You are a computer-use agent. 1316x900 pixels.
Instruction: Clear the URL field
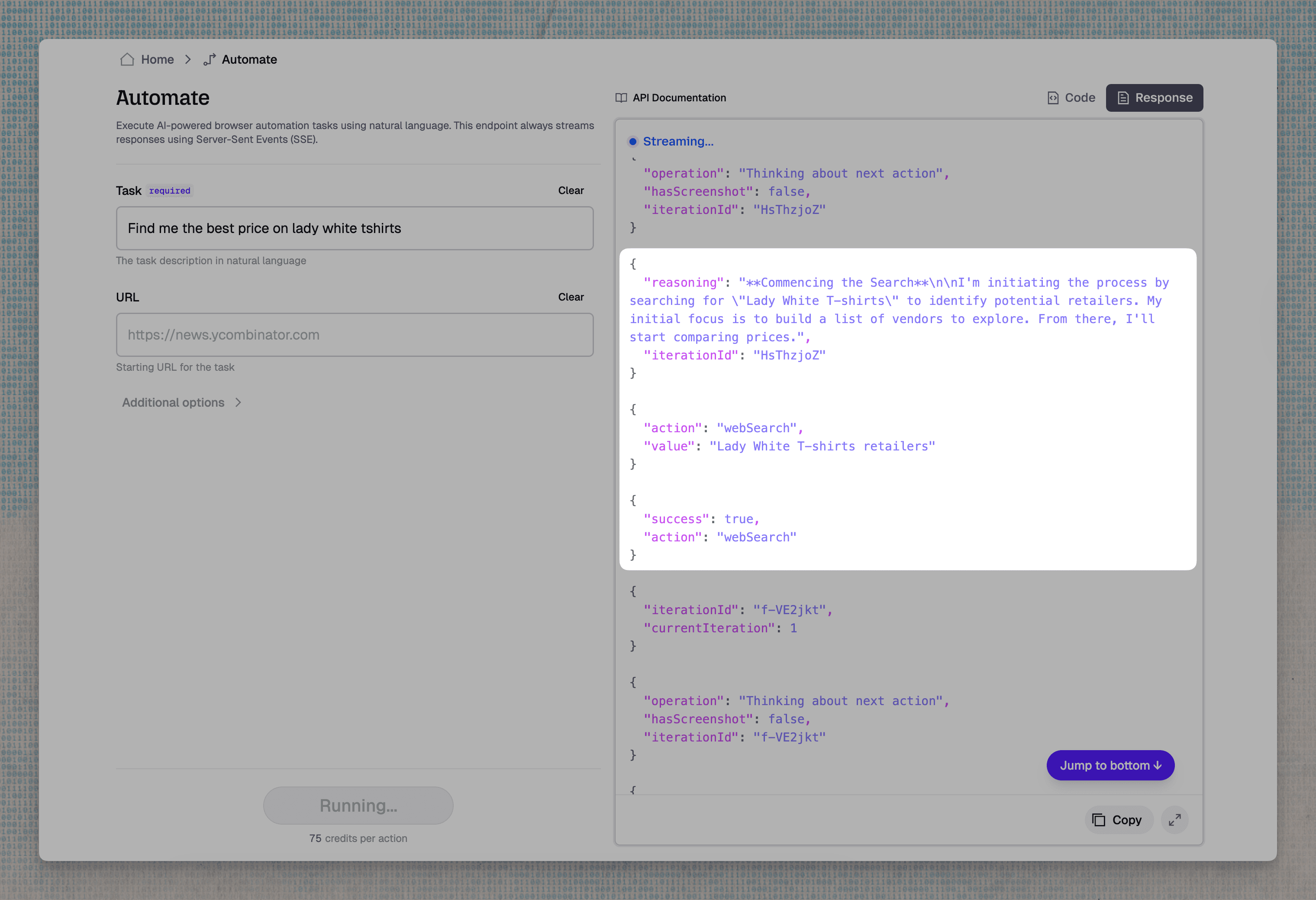click(x=570, y=297)
